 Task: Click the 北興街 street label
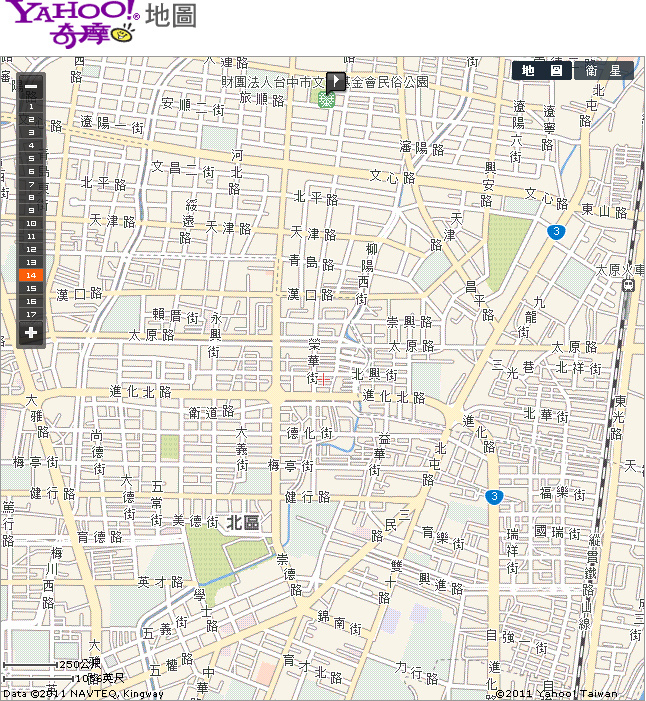point(374,373)
